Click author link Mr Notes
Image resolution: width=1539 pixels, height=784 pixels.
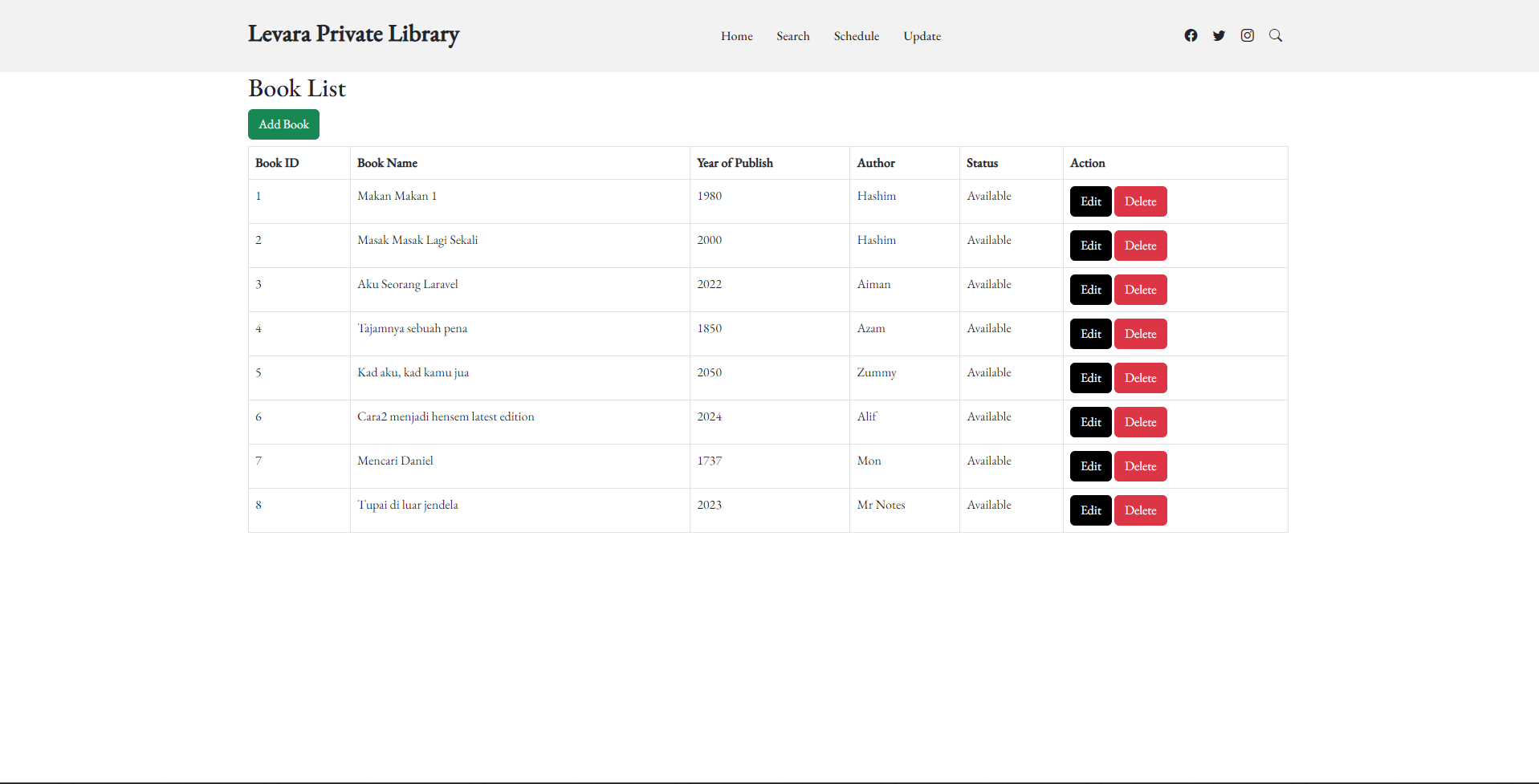pos(881,504)
